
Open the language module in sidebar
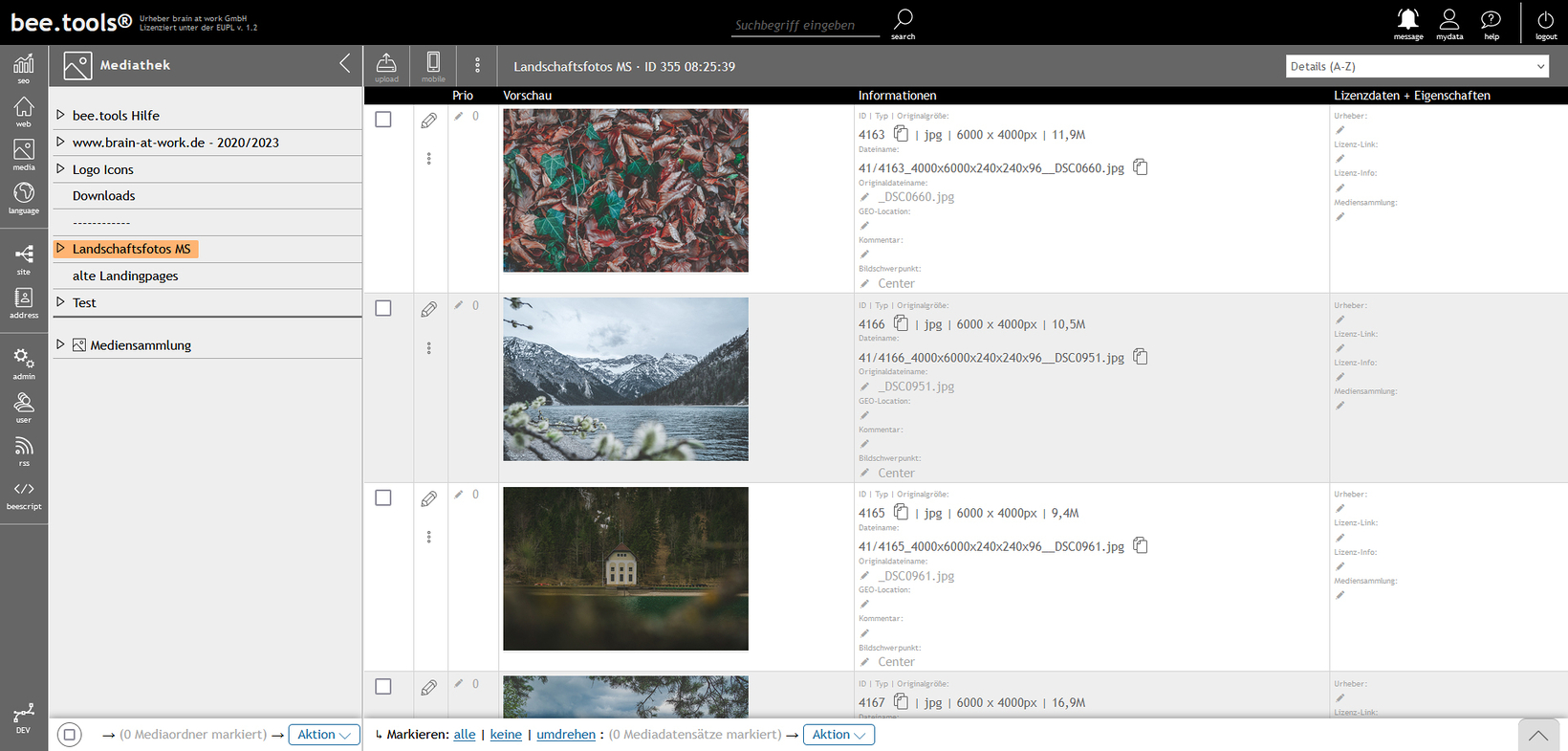click(24, 198)
